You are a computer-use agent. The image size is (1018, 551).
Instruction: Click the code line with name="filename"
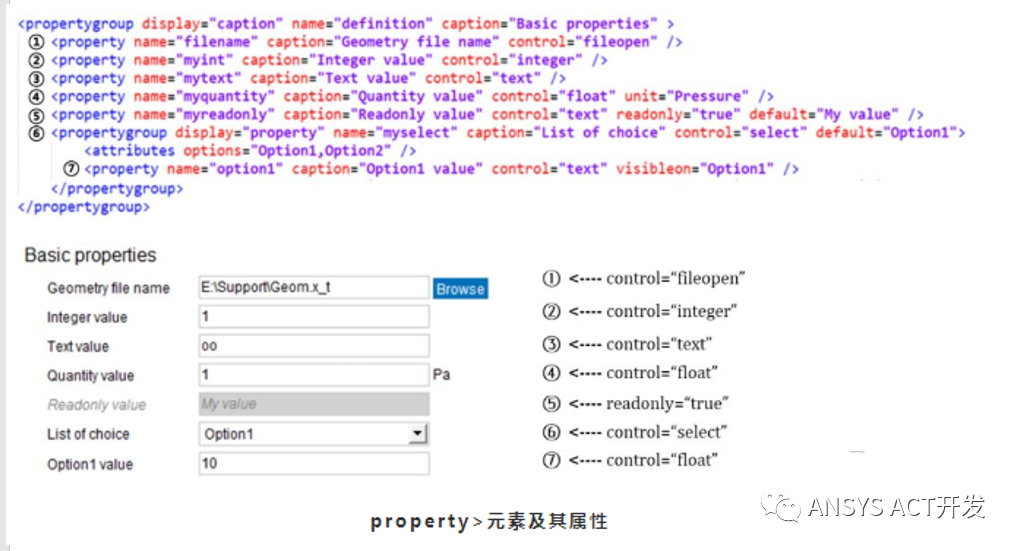366,42
